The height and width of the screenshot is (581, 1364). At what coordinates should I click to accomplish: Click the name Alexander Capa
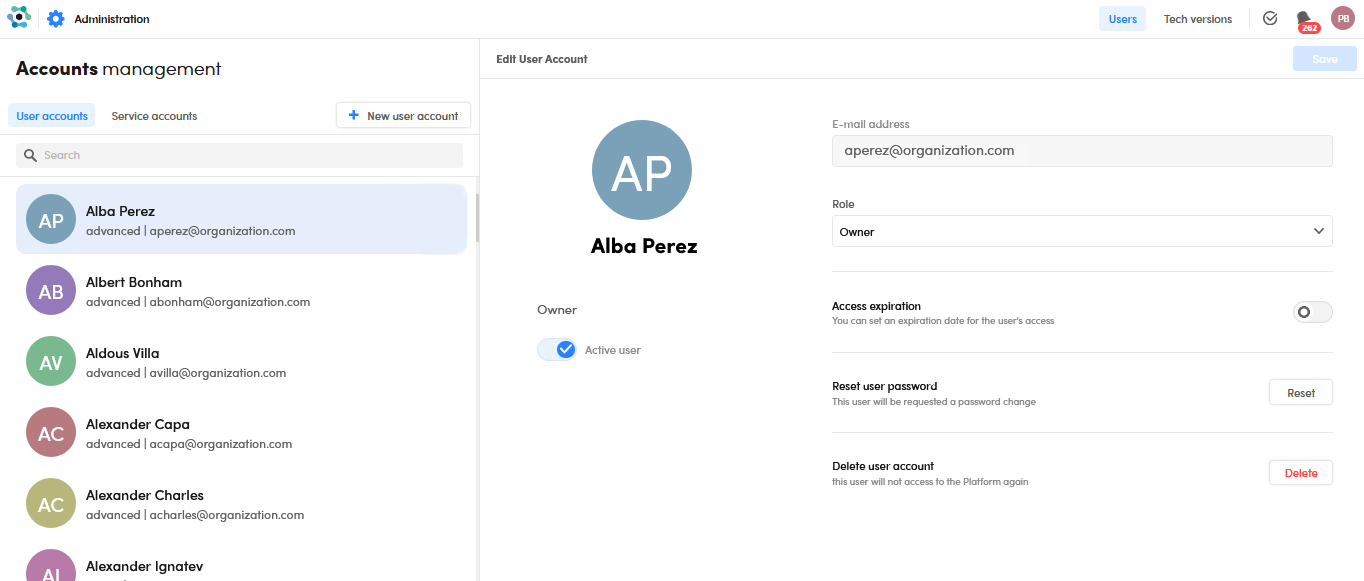[x=138, y=424]
